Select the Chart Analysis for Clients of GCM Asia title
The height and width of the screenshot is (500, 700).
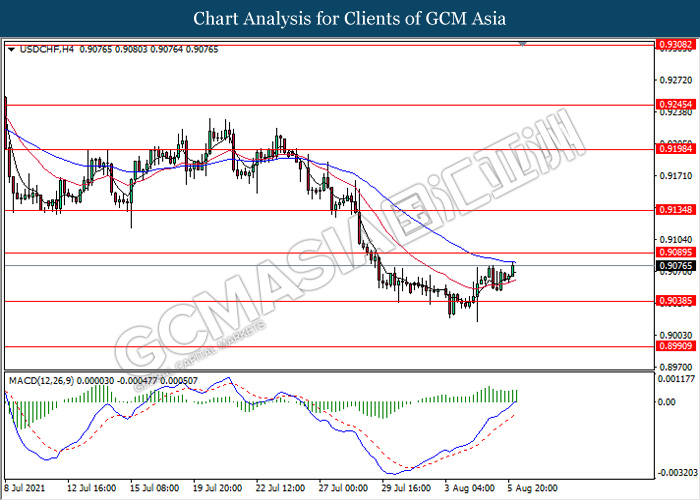coord(350,19)
